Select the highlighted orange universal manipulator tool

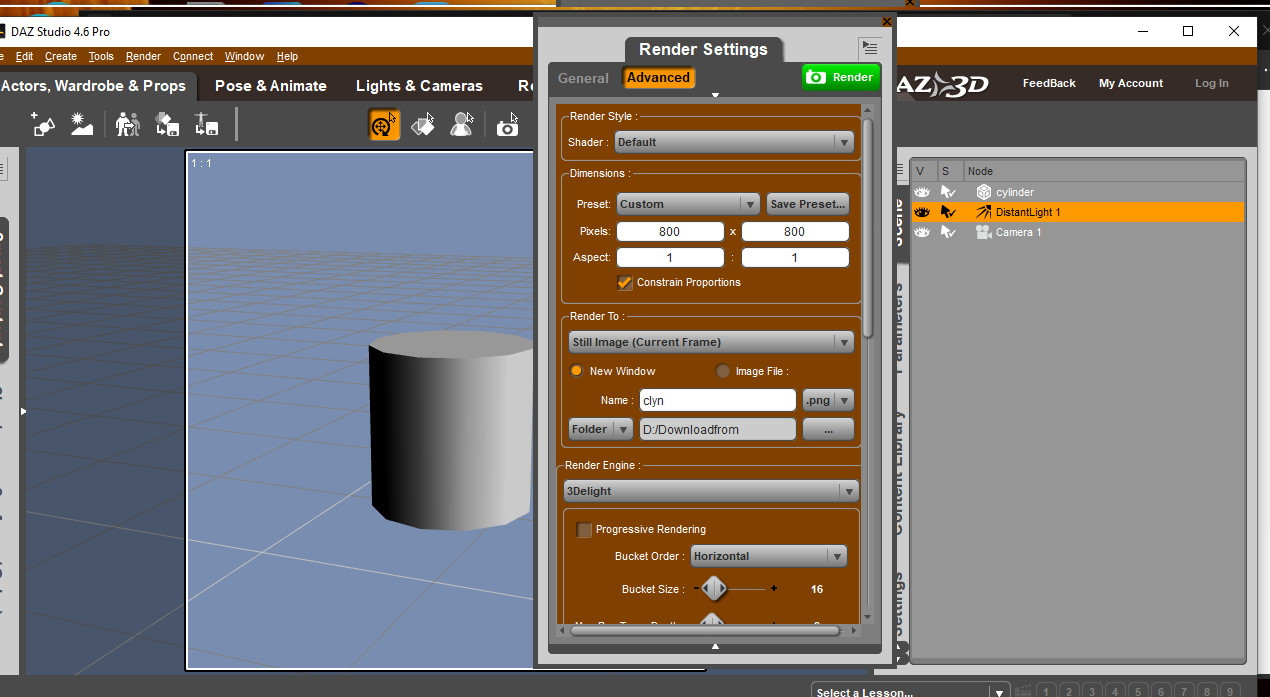[x=384, y=125]
